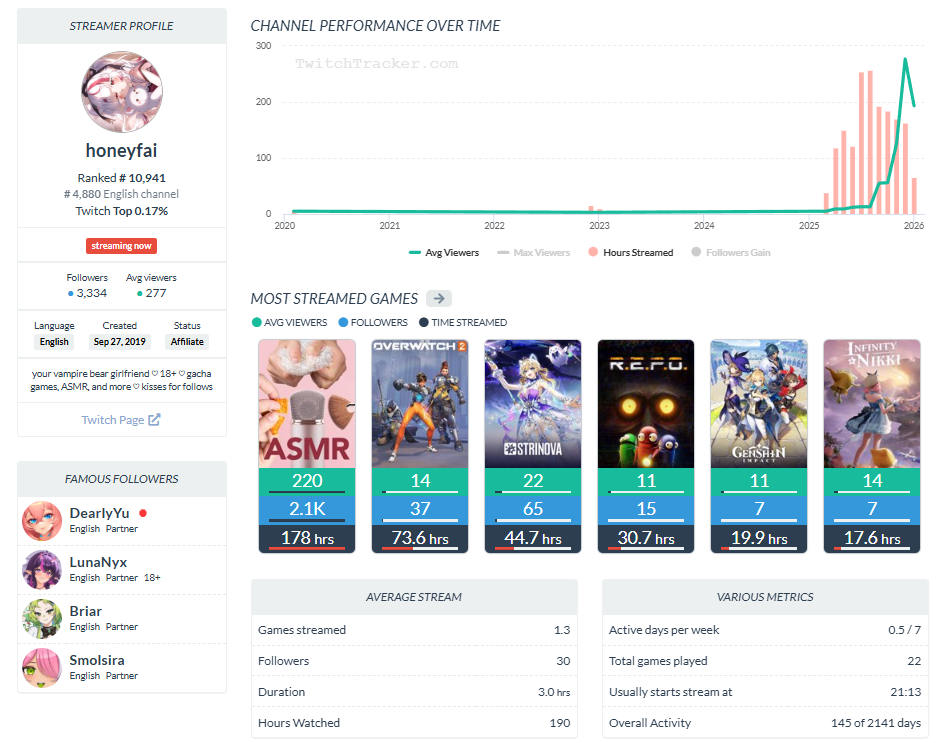Click the Sep 27, 2019 created date tag
The image size is (938, 743).
(x=120, y=342)
